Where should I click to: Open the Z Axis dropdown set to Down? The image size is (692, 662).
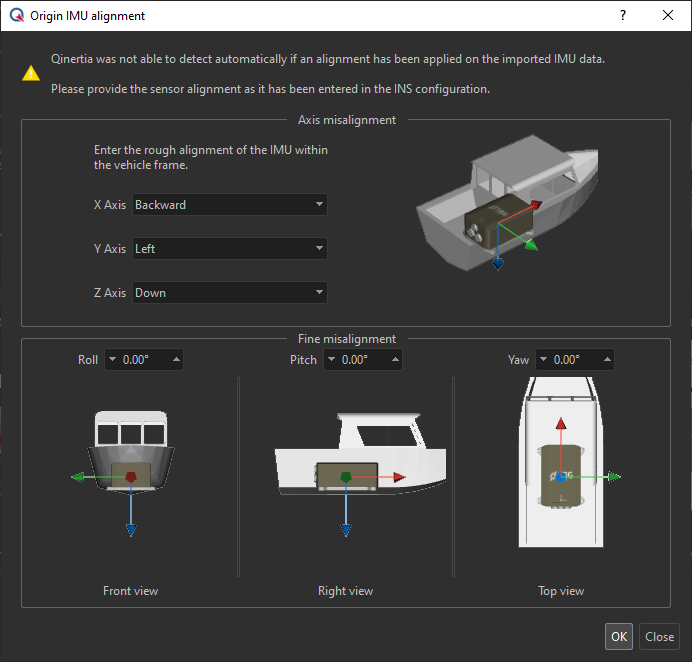click(x=230, y=293)
